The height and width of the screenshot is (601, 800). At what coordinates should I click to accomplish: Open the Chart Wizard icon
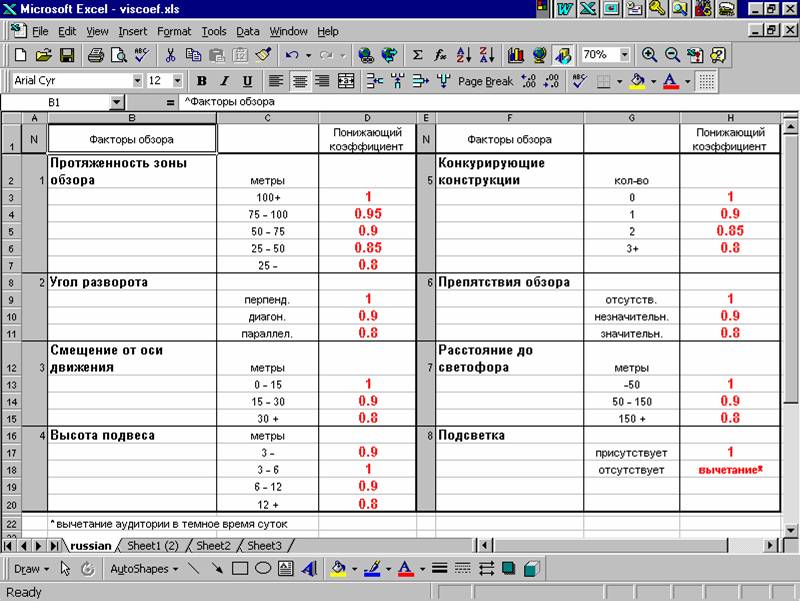(517, 56)
